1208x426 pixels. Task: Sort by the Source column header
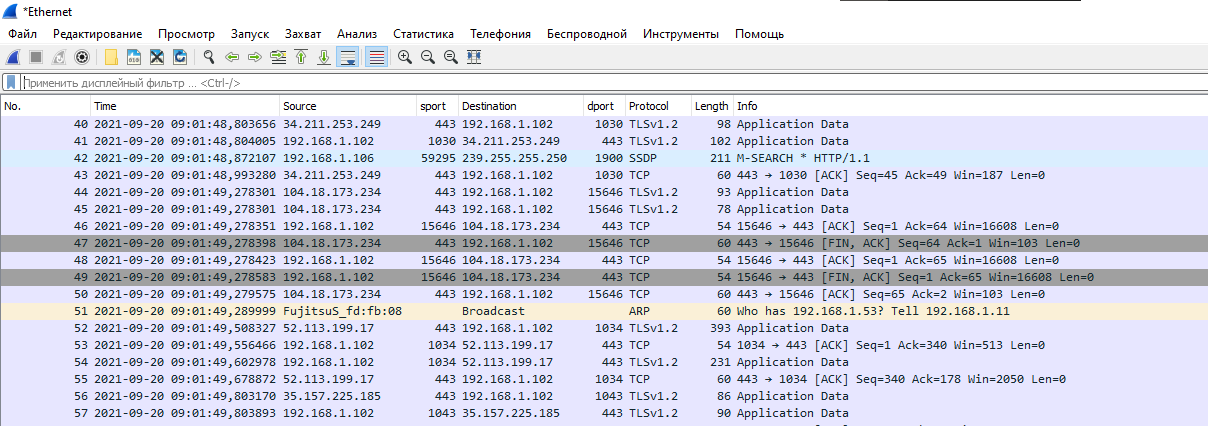[x=347, y=106]
